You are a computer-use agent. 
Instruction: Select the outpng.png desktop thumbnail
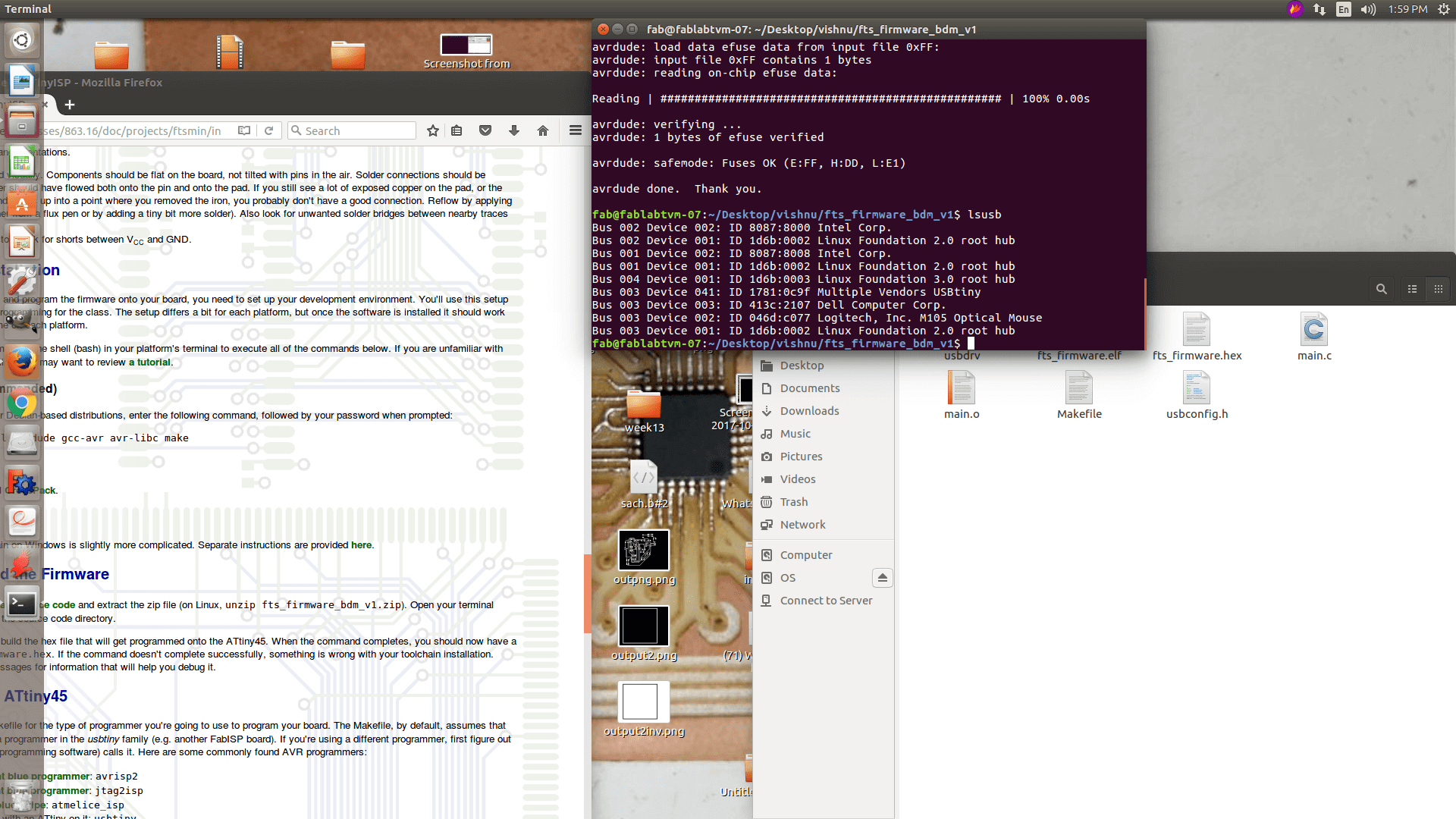click(644, 557)
